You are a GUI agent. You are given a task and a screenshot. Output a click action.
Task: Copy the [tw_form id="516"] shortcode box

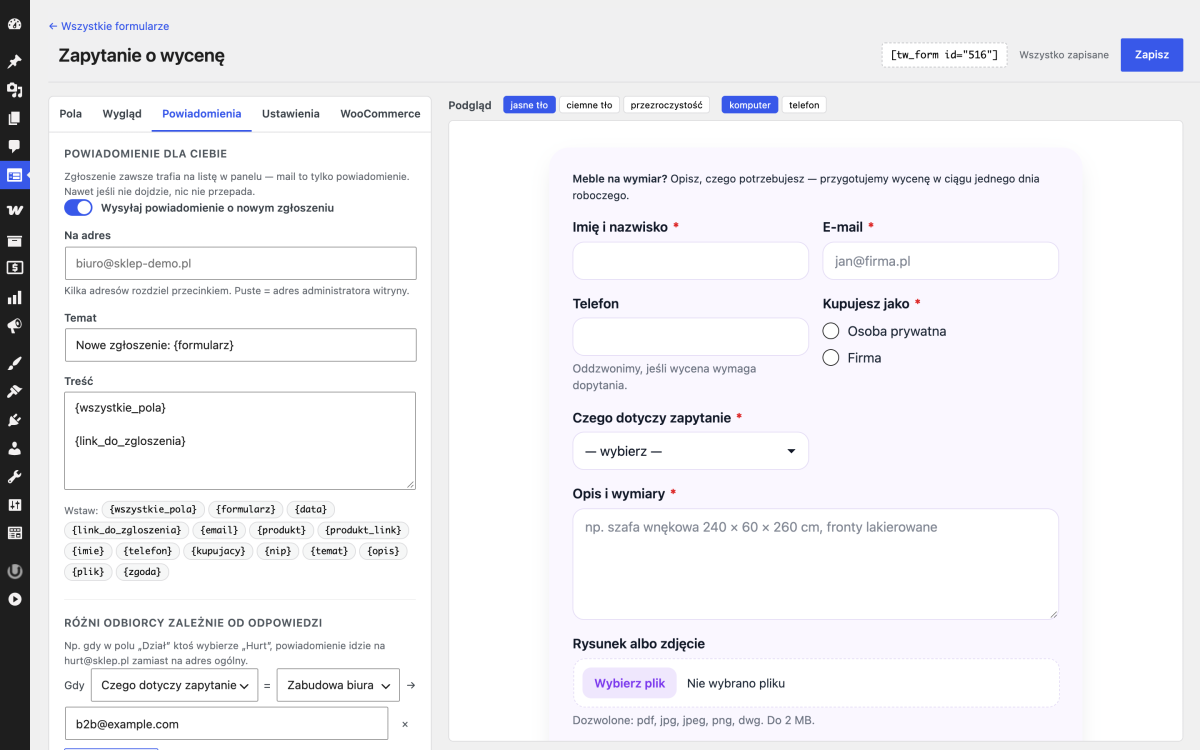944,55
